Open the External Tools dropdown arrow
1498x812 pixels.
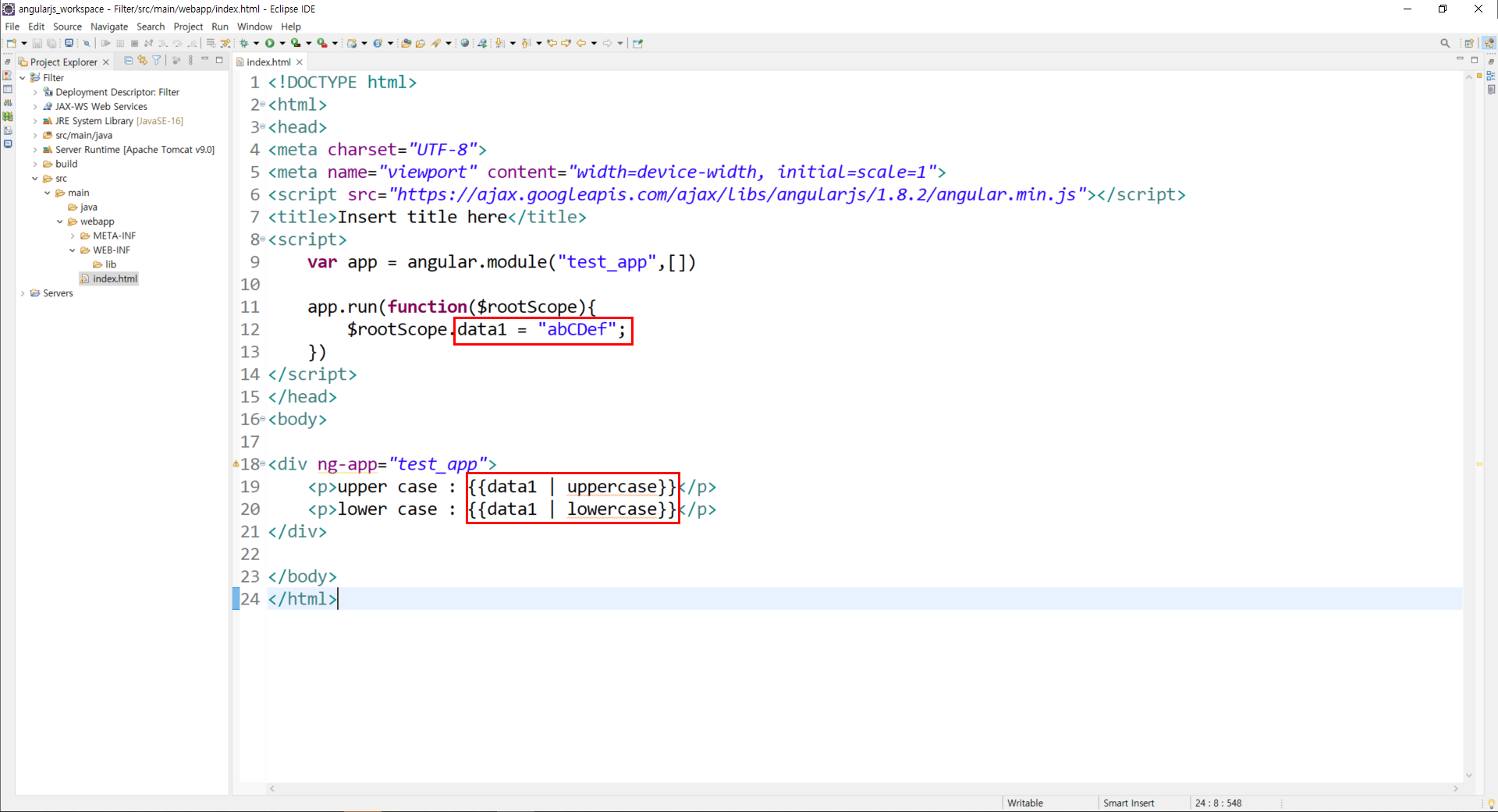[x=335, y=44]
